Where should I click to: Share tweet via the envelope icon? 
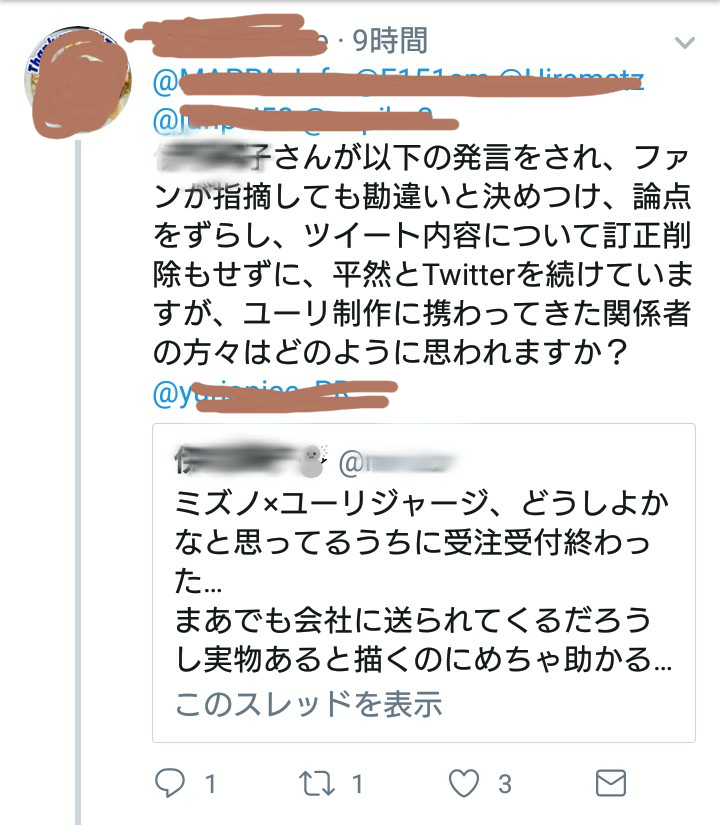(611, 782)
